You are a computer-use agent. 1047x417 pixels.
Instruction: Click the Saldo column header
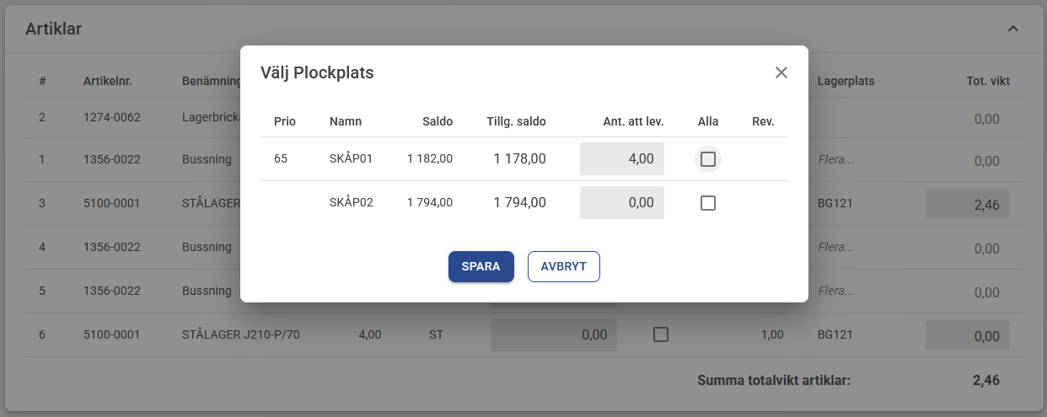click(437, 122)
